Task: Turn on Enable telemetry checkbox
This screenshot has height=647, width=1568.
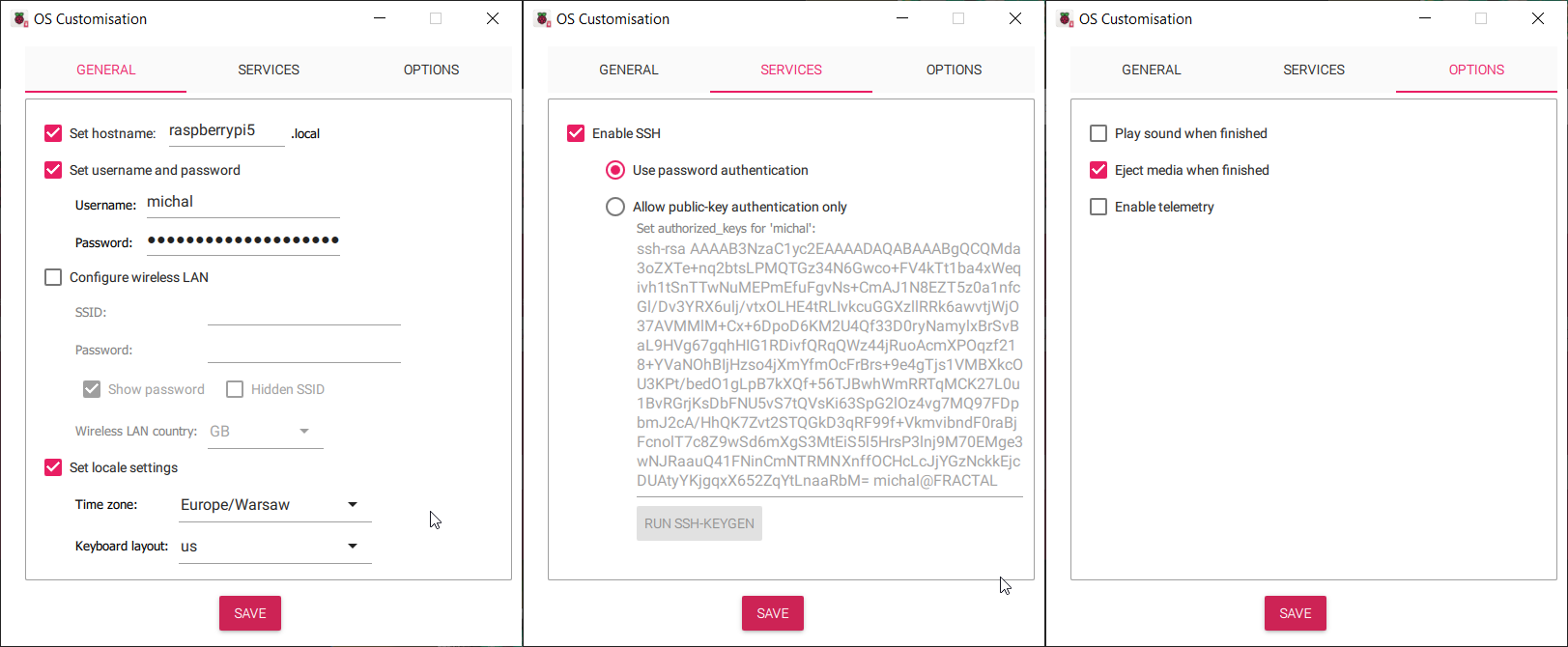Action: tap(1098, 207)
